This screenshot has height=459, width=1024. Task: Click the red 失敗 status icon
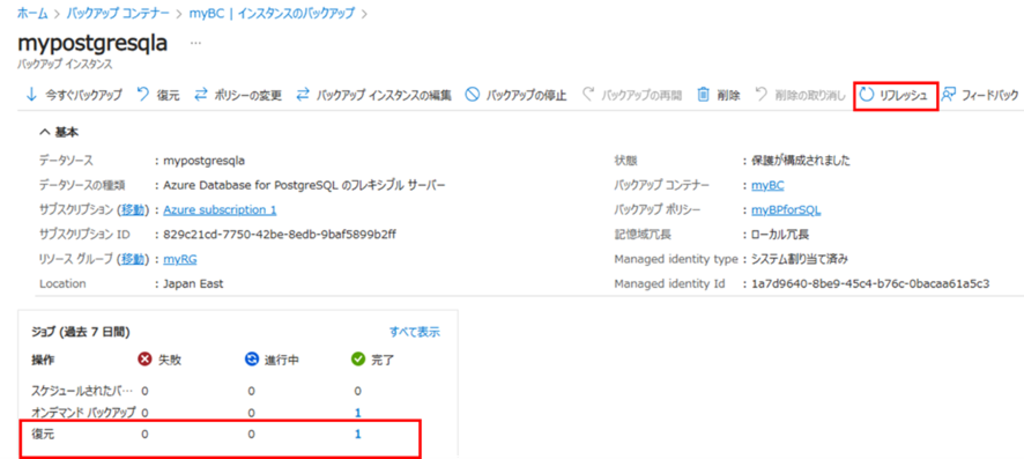(144, 360)
